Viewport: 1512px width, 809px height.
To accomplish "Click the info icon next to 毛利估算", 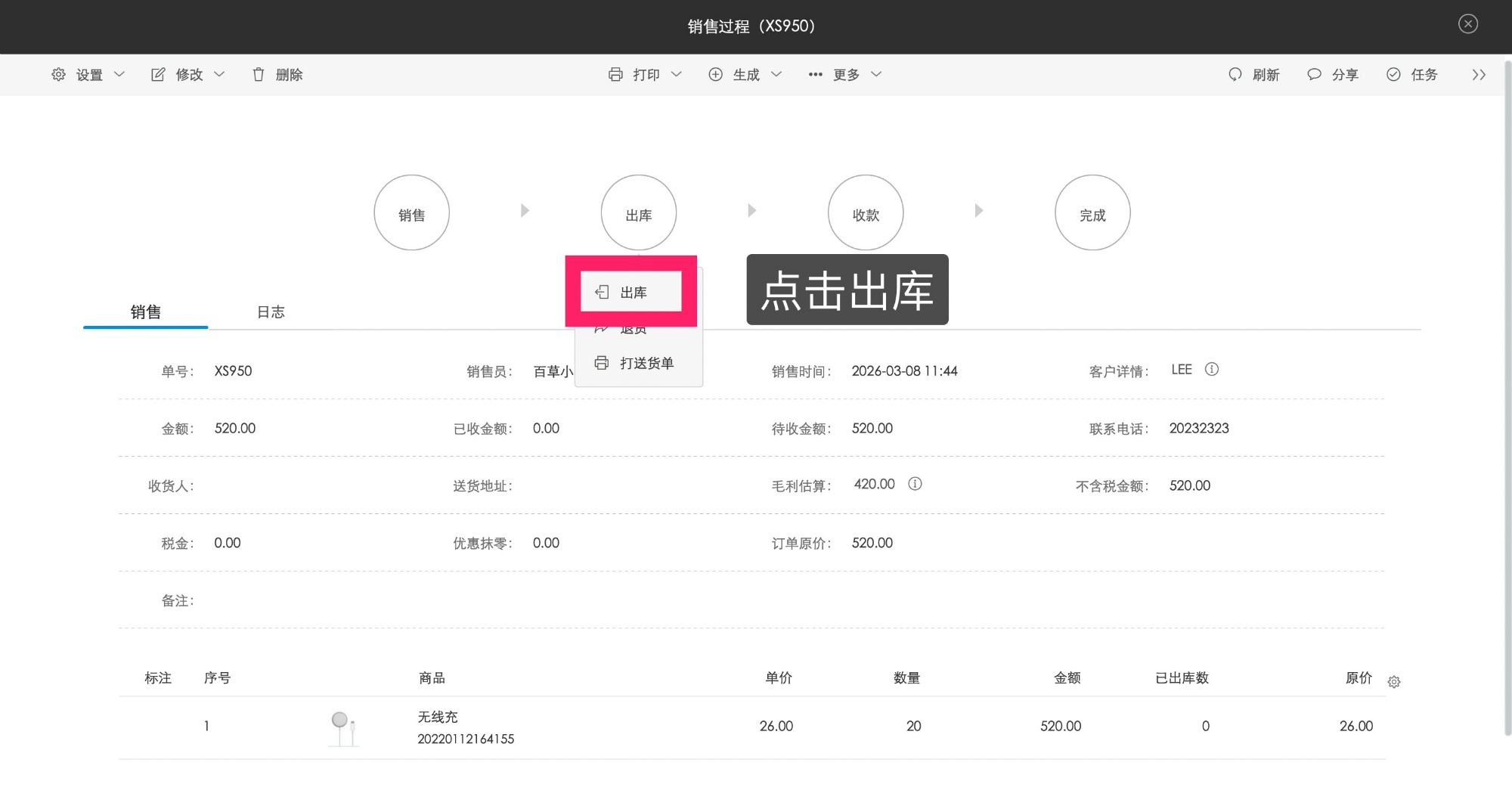I will point(914,484).
